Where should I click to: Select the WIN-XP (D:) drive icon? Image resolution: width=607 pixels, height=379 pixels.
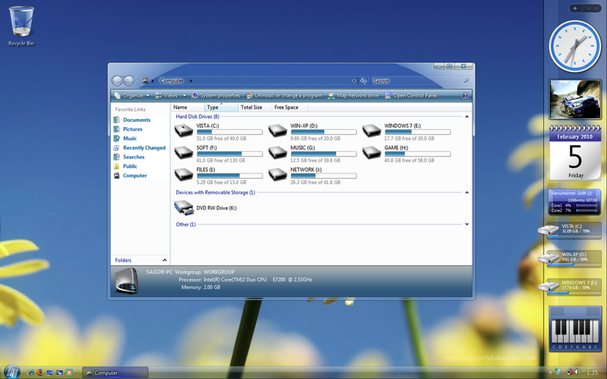tap(278, 131)
